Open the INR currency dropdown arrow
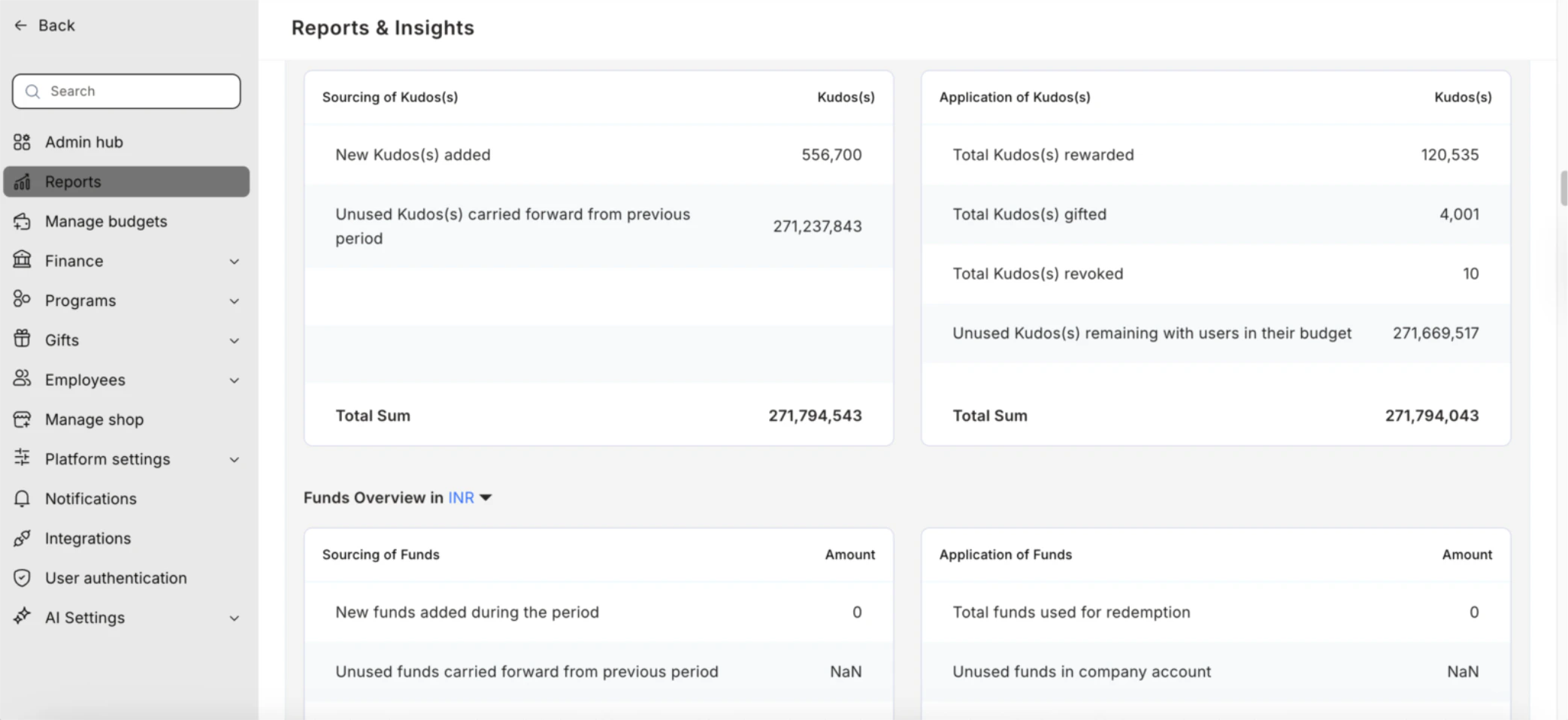Screen dimensions: 1568x720 (486, 498)
